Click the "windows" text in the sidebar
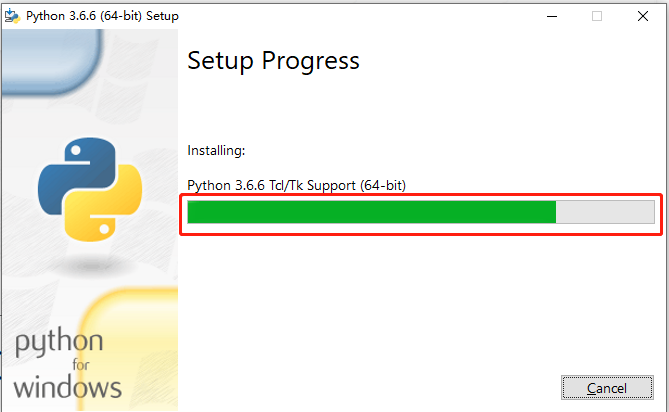669x412 pixels. 68,387
